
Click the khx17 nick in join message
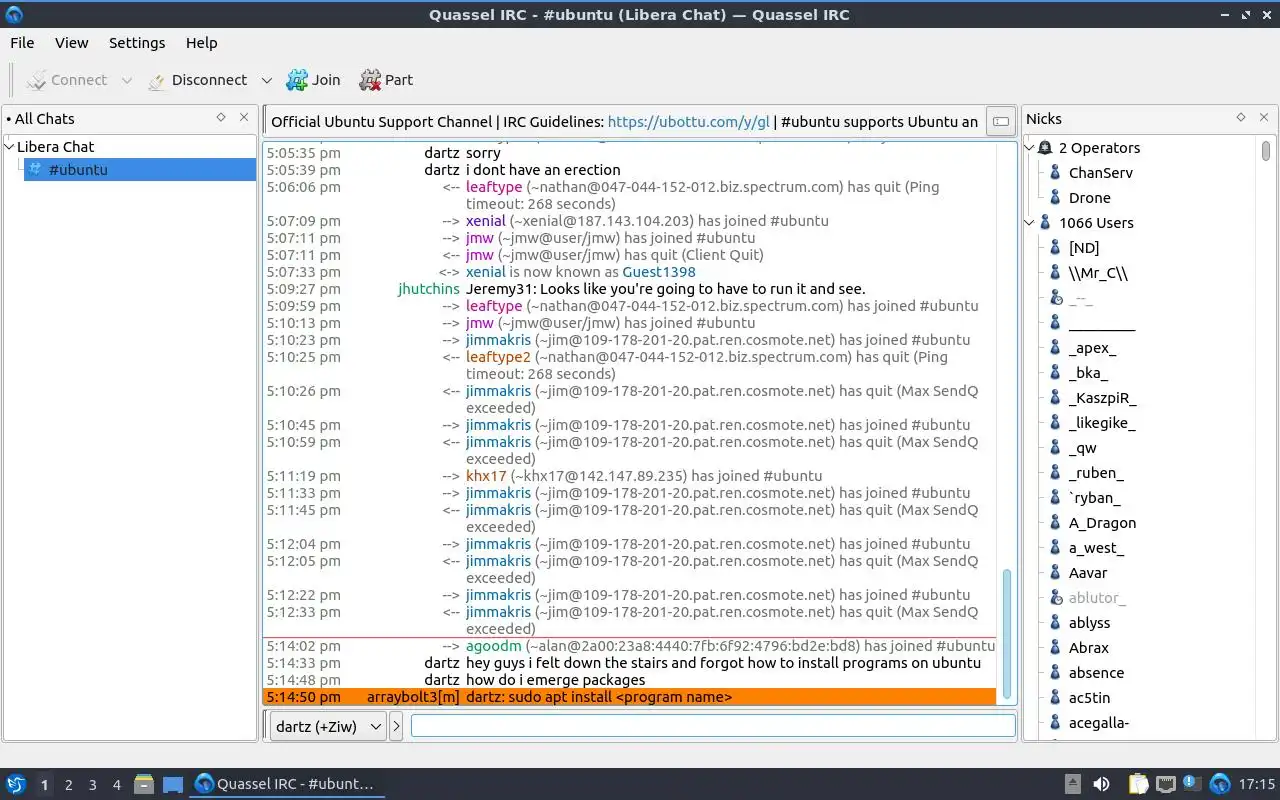(486, 476)
